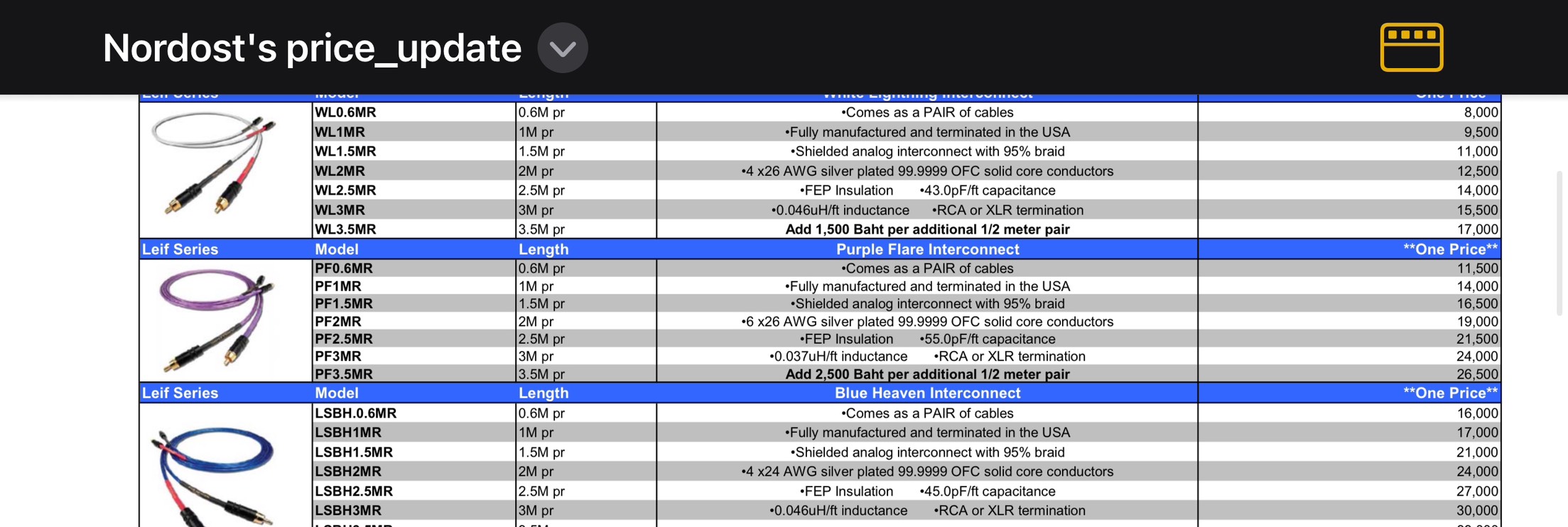Screen dimensions: 1568x527
Task: Click the Blue Heaven Leif Series header label
Action: (180, 393)
